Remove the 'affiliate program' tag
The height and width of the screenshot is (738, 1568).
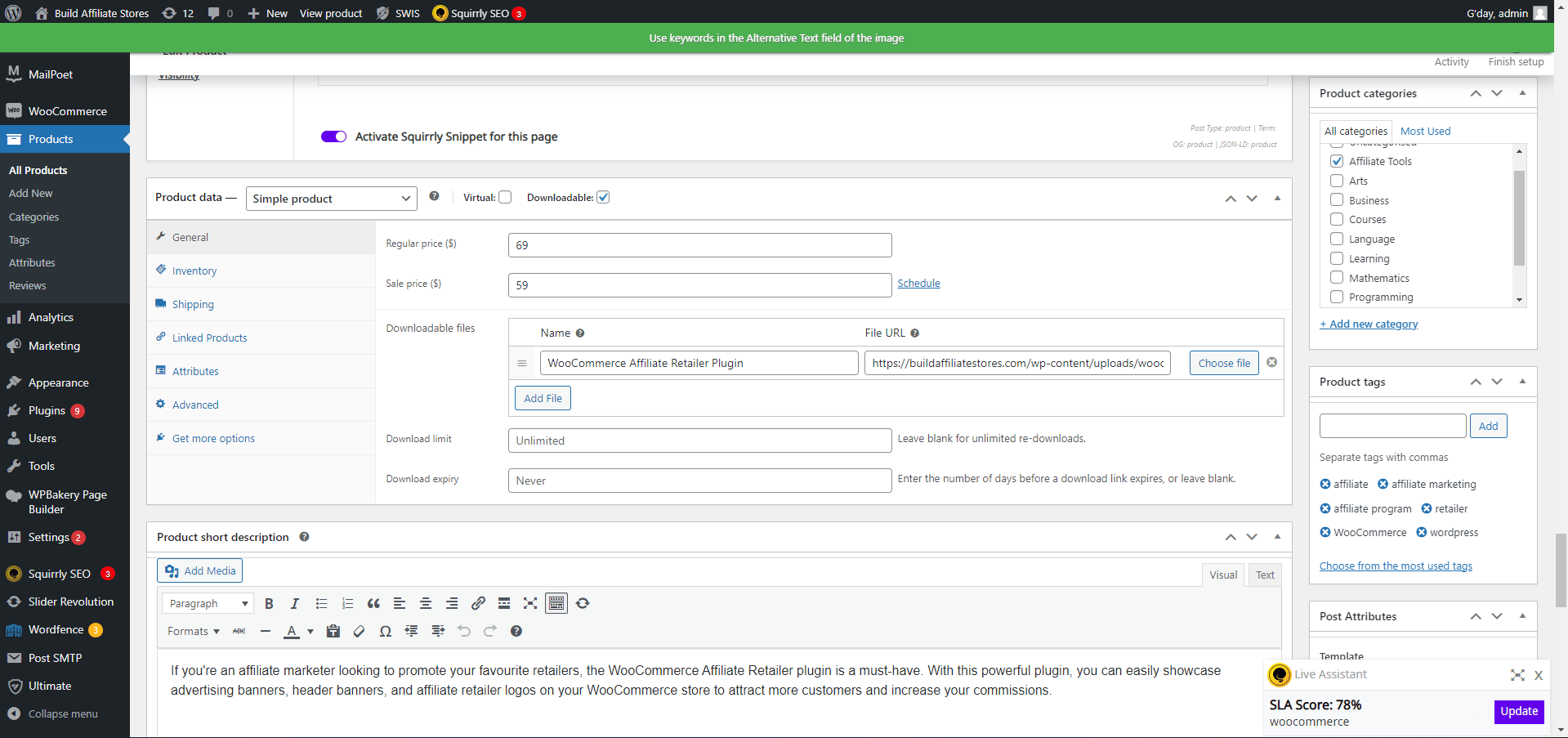[x=1325, y=508]
